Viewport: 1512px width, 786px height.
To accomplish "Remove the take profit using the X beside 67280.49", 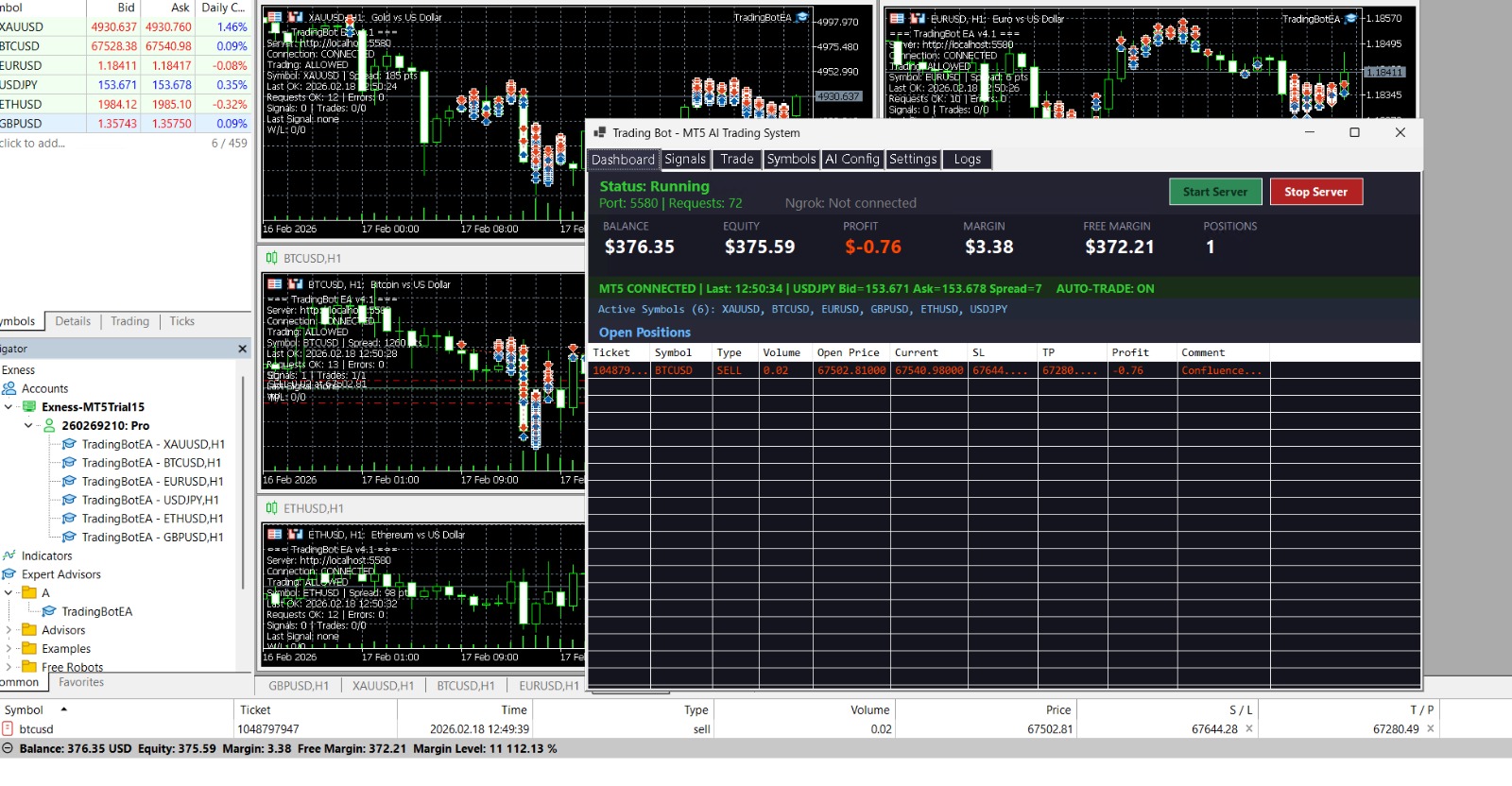I will pyautogui.click(x=1430, y=728).
